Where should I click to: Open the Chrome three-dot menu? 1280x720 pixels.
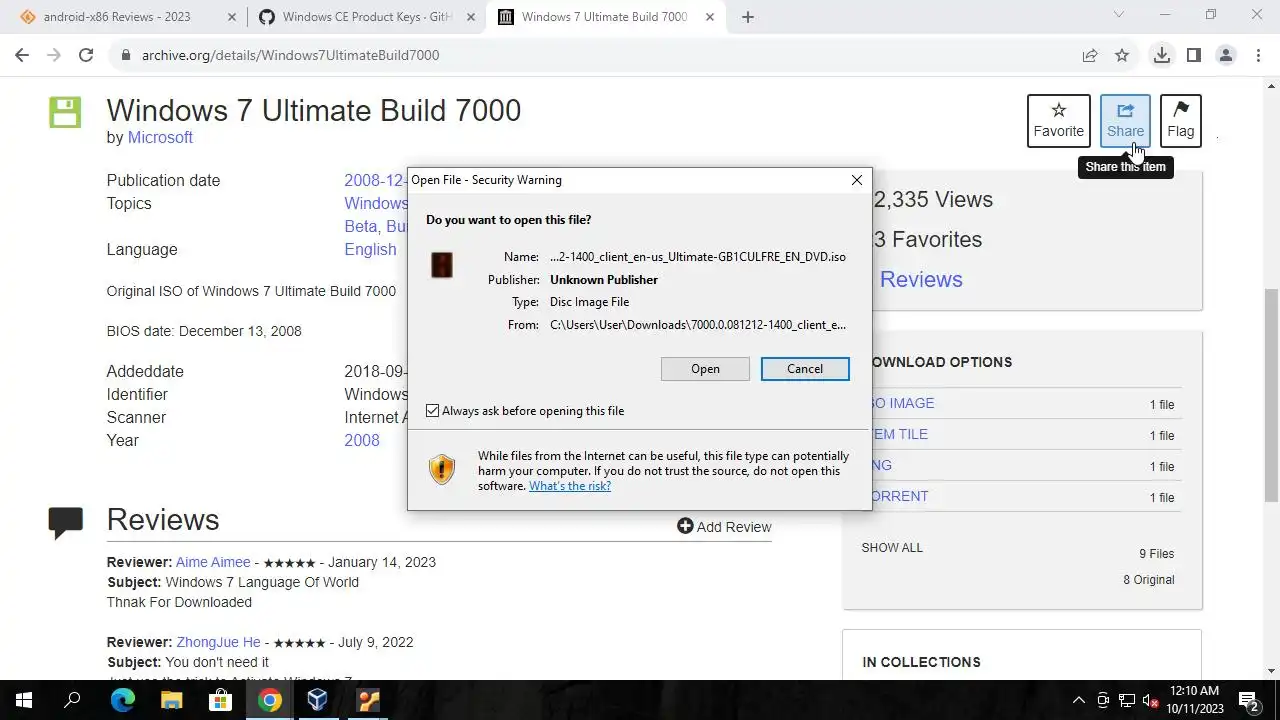pyautogui.click(x=1258, y=55)
